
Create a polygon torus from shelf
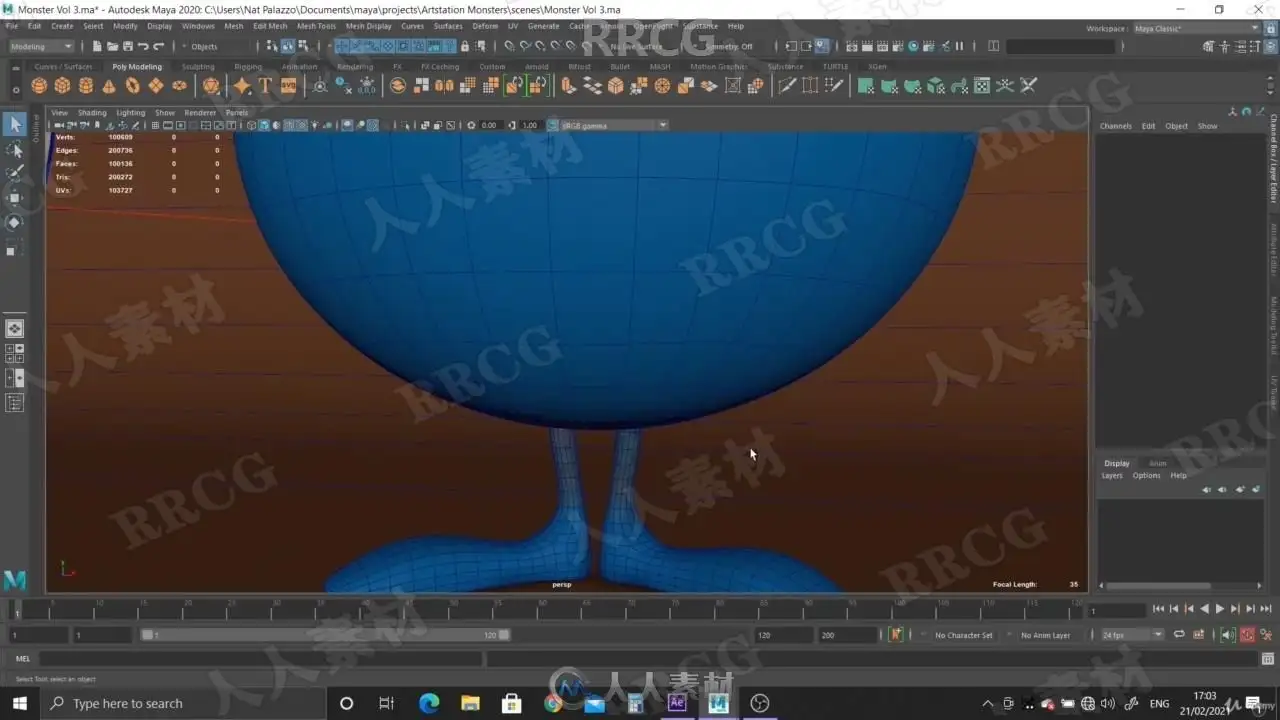pyautogui.click(x=132, y=86)
